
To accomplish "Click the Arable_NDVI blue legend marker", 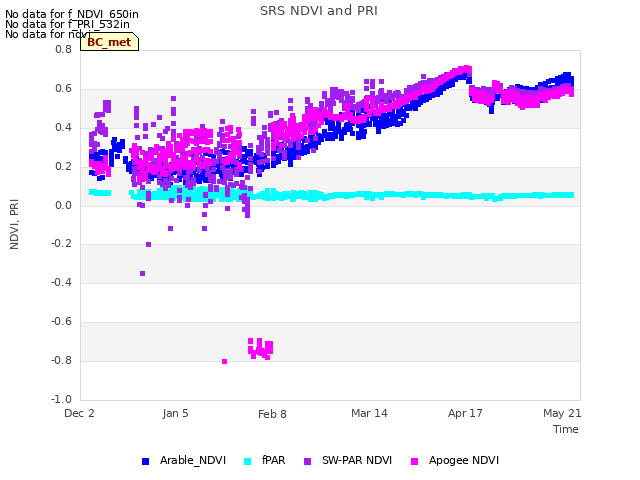I will [x=145, y=461].
